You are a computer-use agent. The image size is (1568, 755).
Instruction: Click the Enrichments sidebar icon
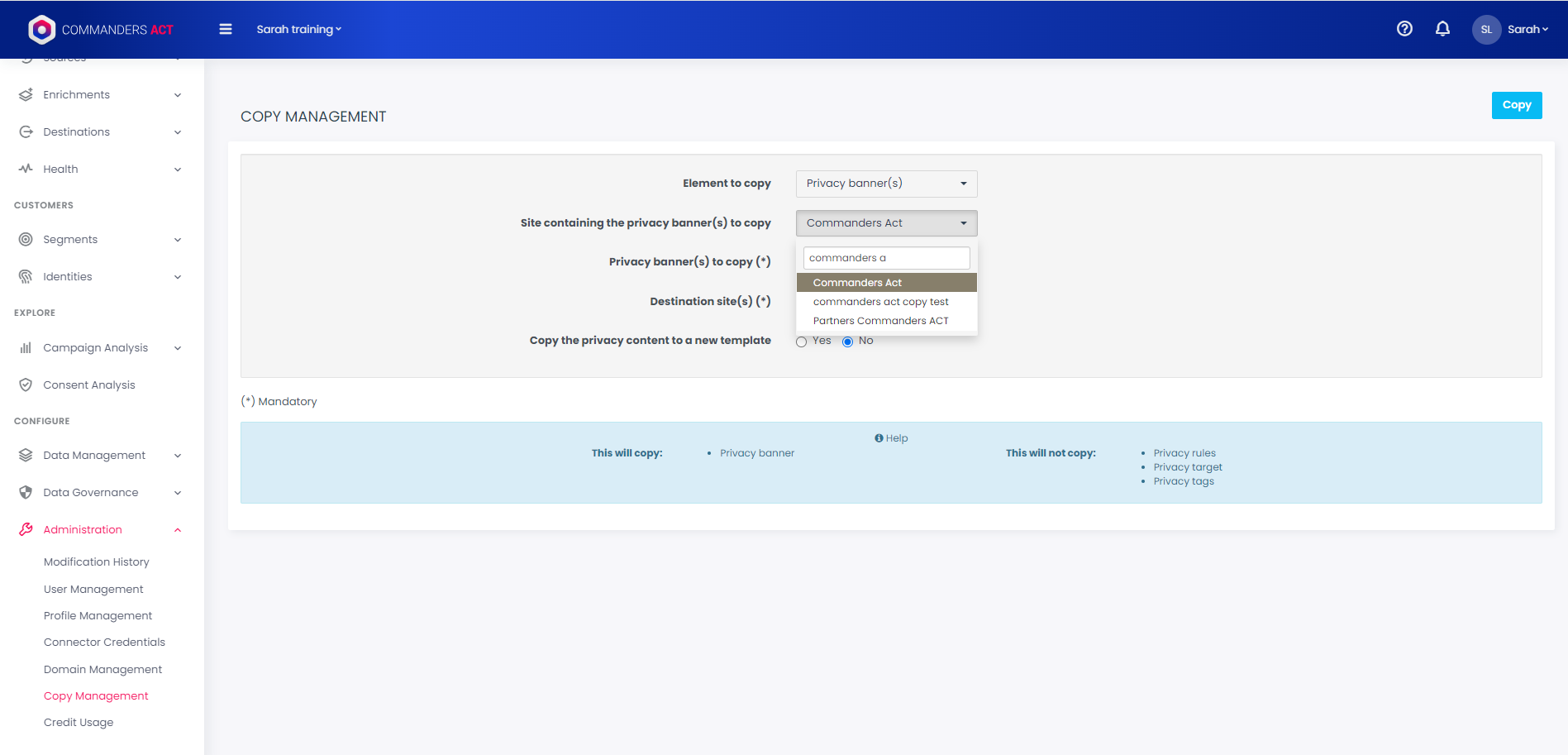tap(26, 95)
